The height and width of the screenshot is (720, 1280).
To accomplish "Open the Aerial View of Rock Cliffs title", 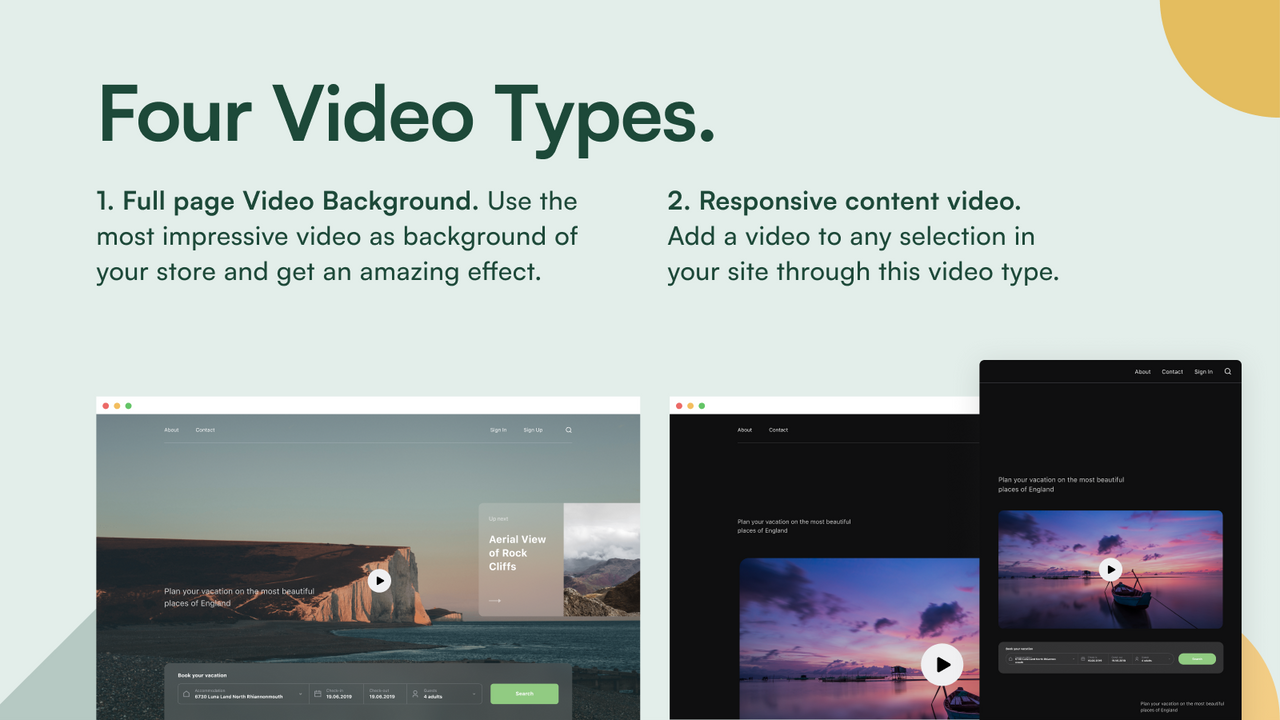I will [517, 553].
